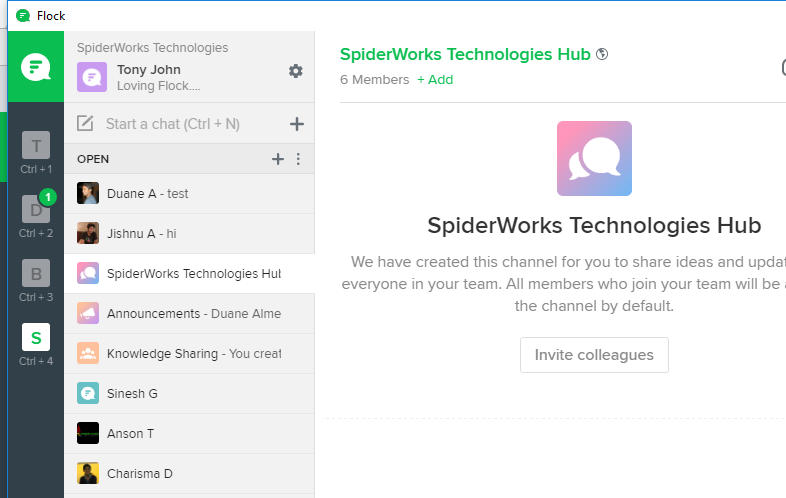Switch to team T workspace

(35, 147)
